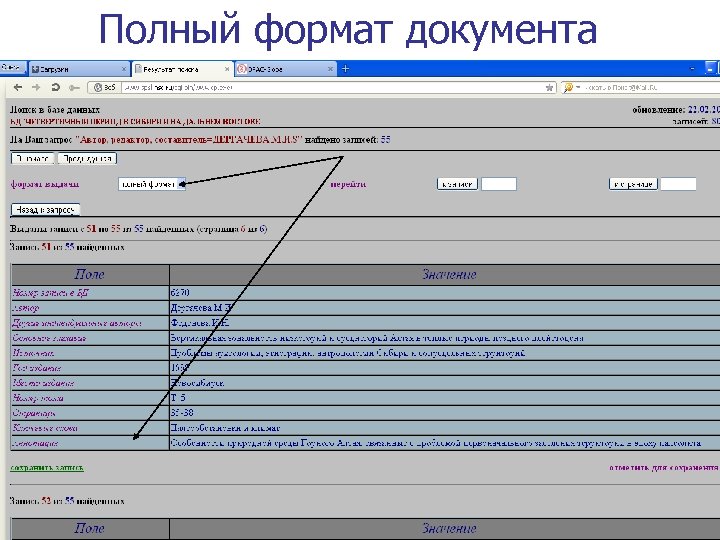Click the 'перейти' label

tap(349, 184)
